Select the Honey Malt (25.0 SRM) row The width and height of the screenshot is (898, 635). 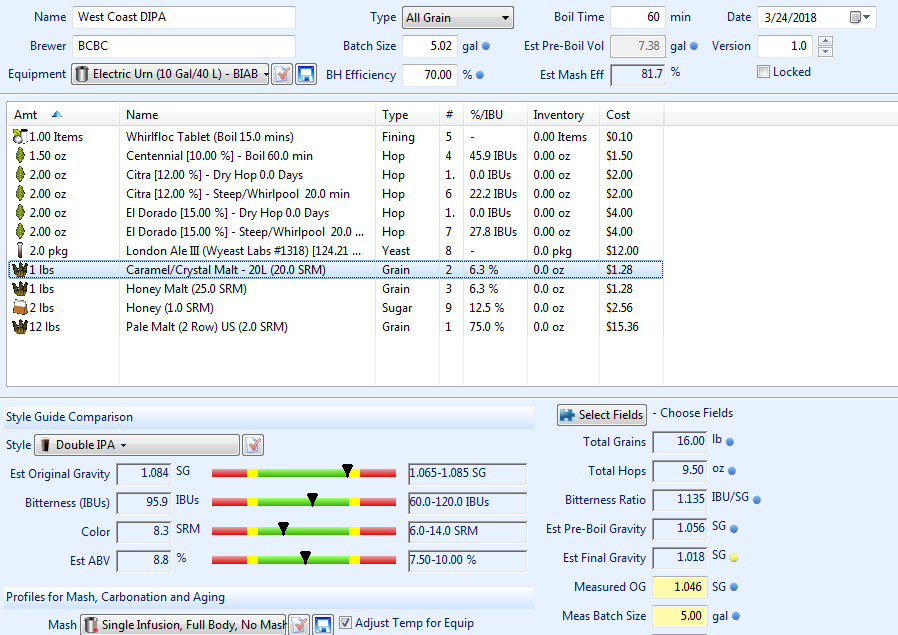click(x=336, y=289)
